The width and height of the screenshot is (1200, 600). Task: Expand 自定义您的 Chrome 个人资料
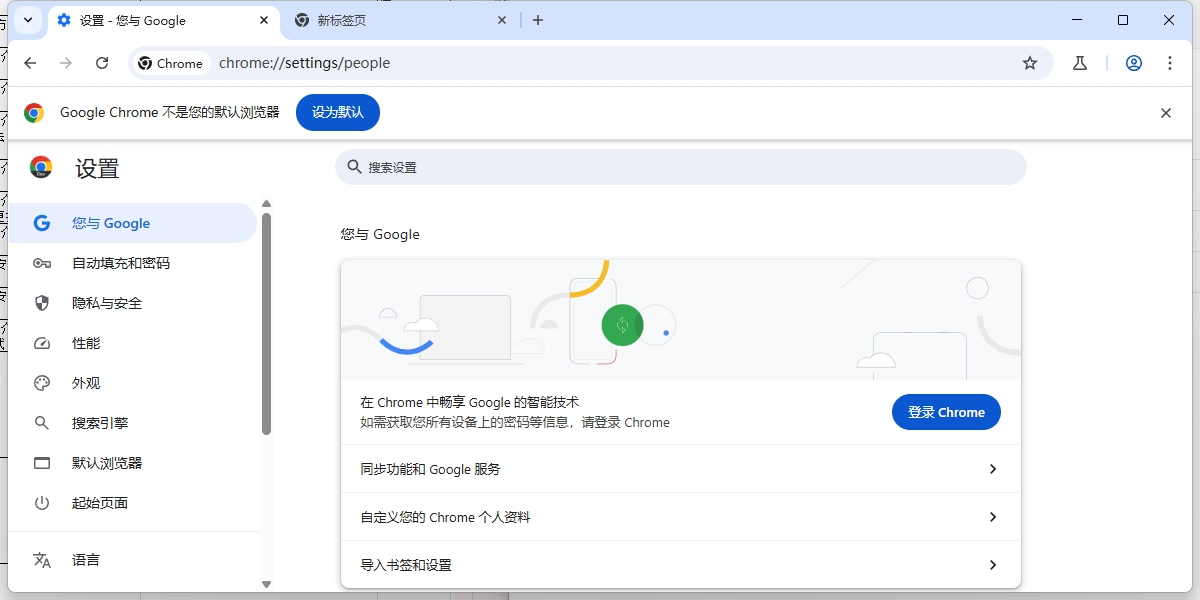coord(680,517)
